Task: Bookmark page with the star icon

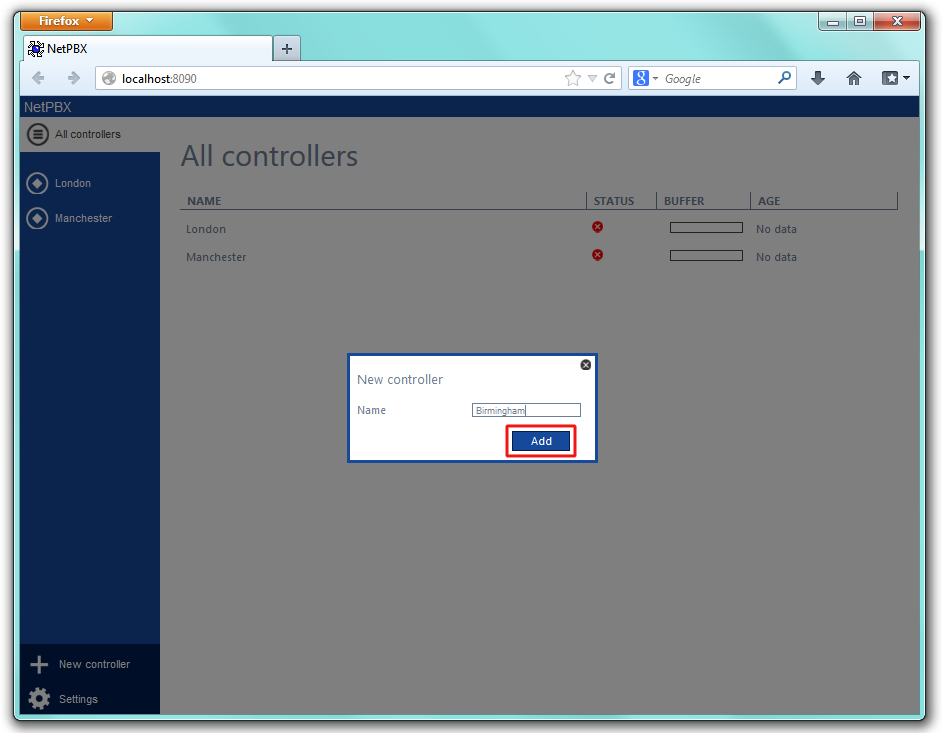Action: coord(573,78)
